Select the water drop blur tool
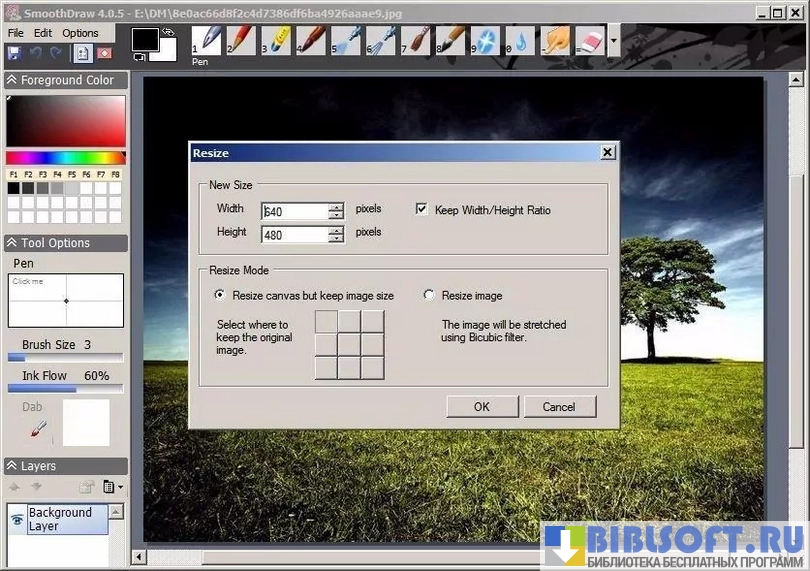810x571 pixels. click(x=520, y=40)
